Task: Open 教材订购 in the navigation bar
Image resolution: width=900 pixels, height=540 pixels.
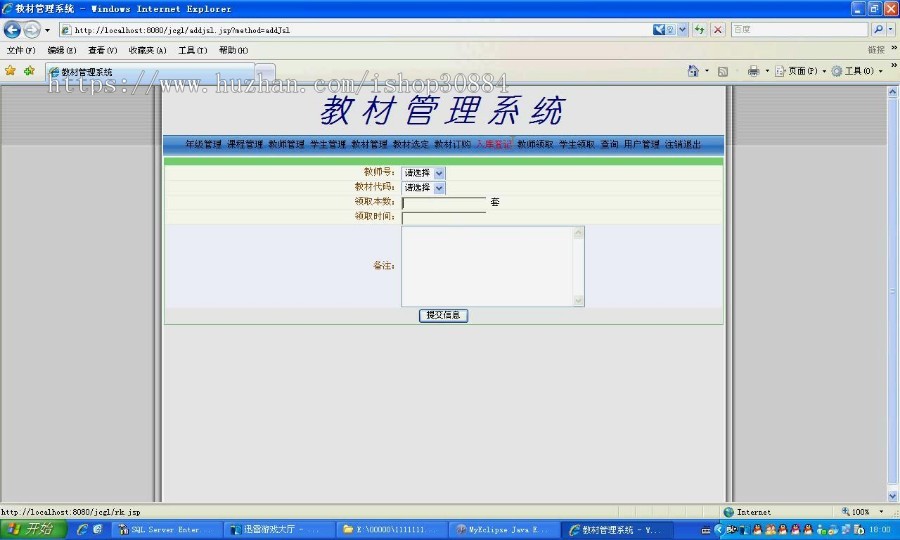Action: 452,145
